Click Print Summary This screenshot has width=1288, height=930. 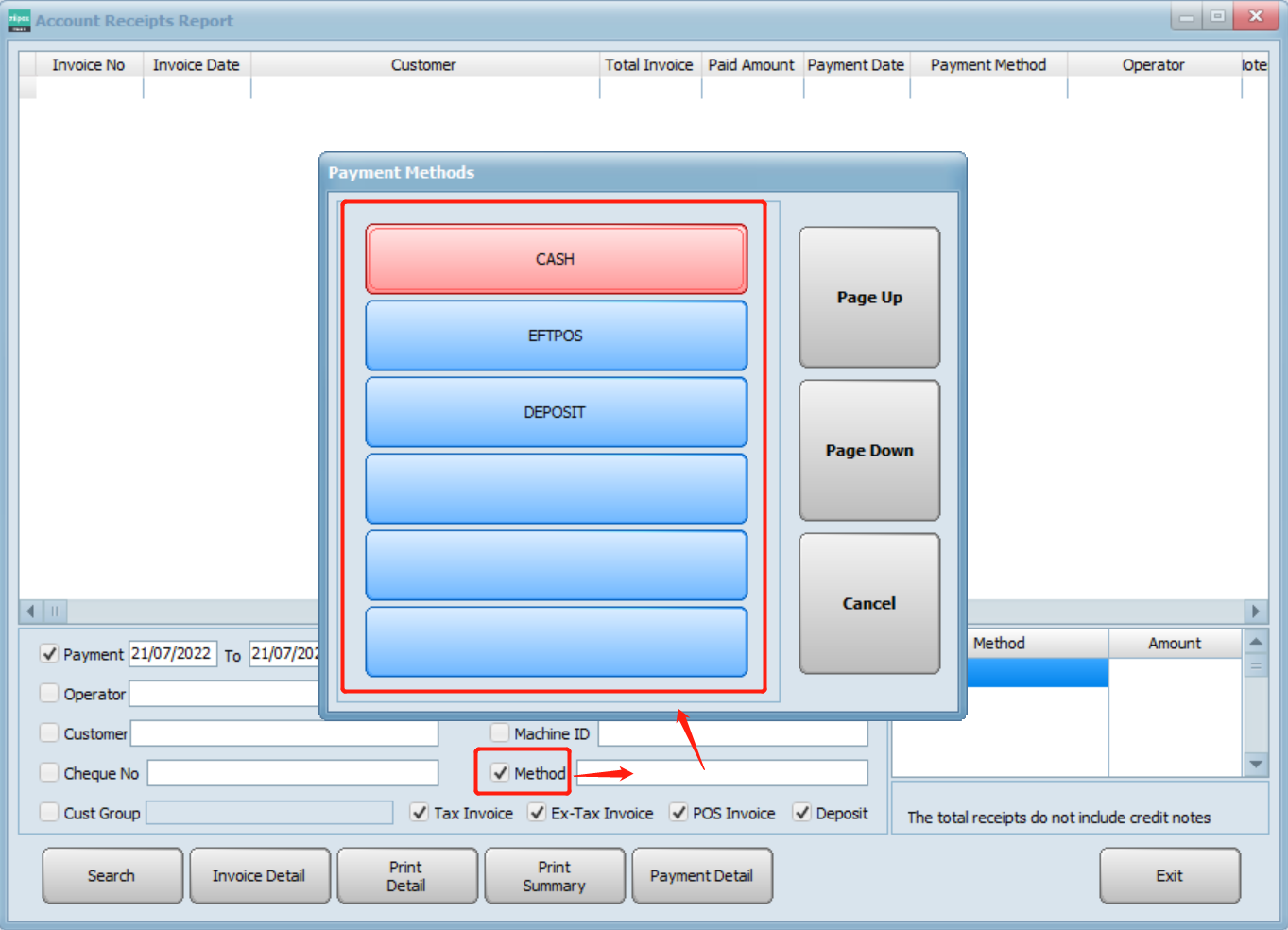(554, 875)
